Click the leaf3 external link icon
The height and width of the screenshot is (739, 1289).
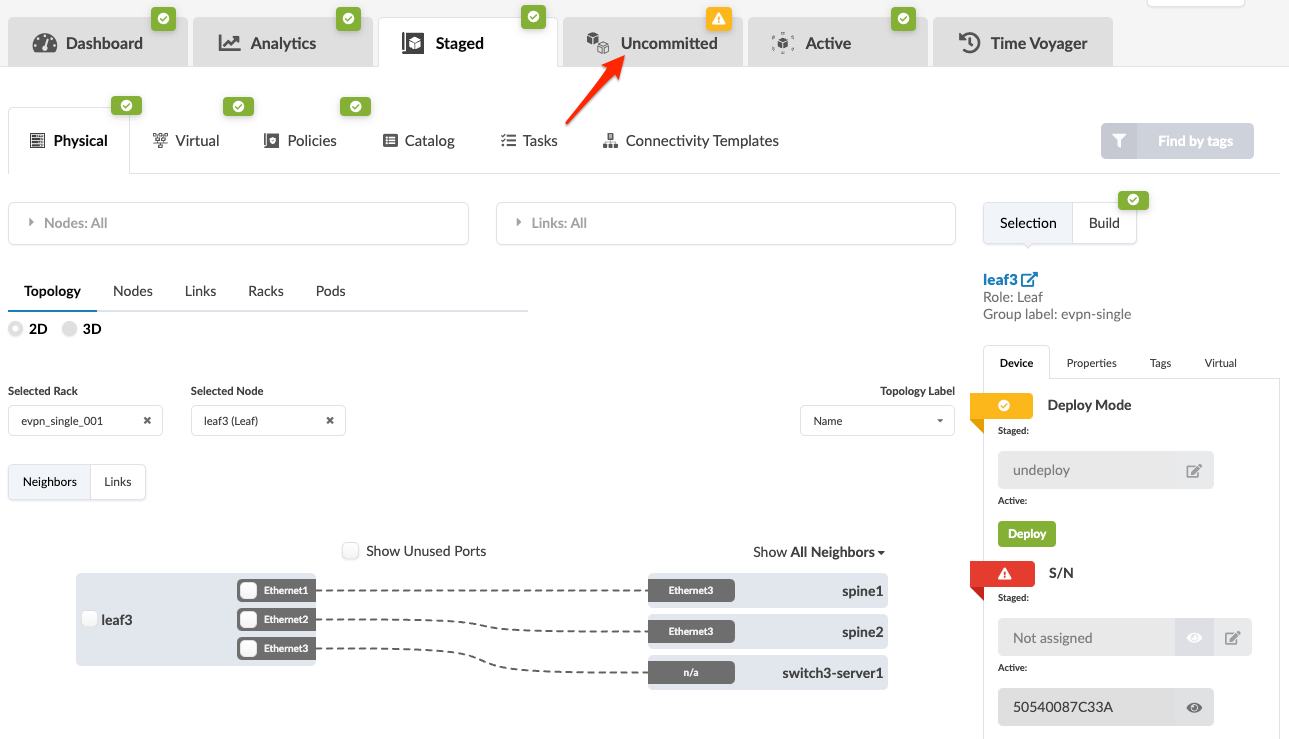point(1030,280)
